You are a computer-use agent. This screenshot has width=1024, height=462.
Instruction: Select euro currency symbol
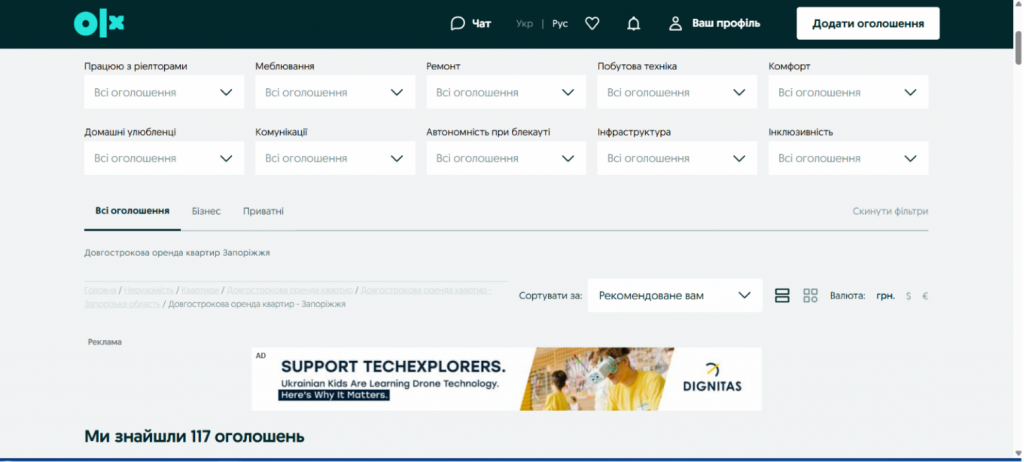925,296
